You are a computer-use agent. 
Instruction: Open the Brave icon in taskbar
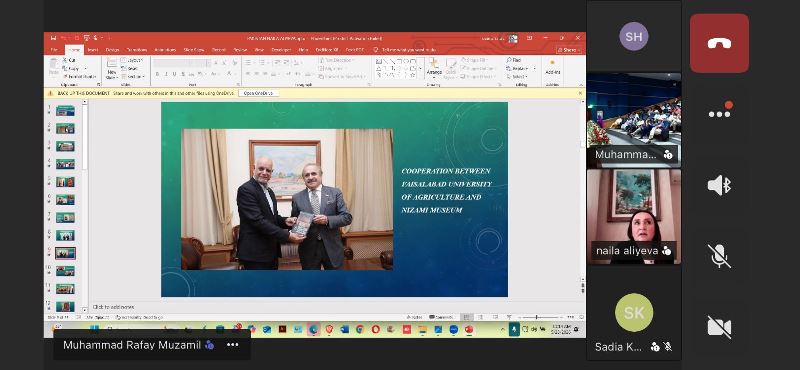pos(329,329)
